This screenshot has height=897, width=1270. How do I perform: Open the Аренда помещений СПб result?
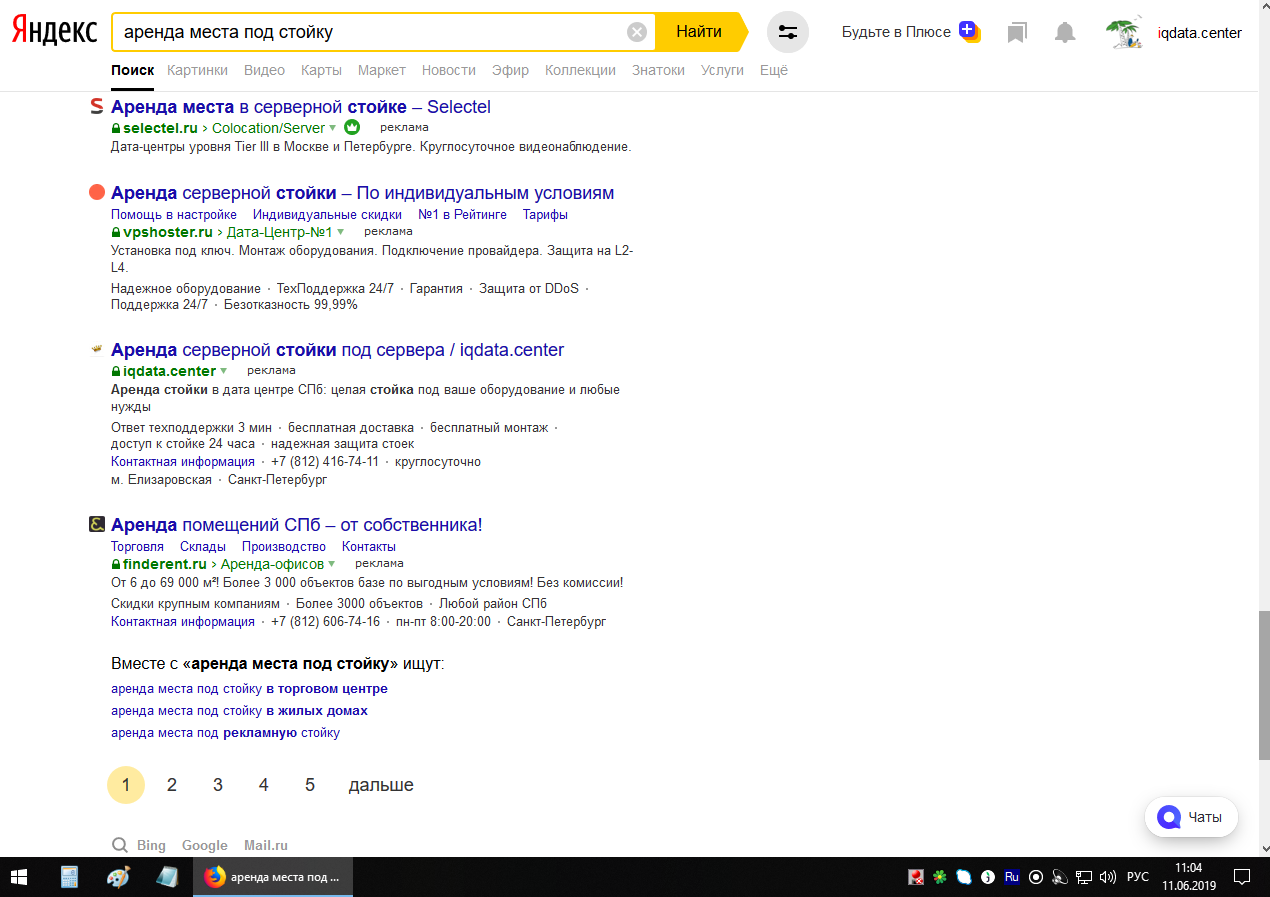(297, 525)
